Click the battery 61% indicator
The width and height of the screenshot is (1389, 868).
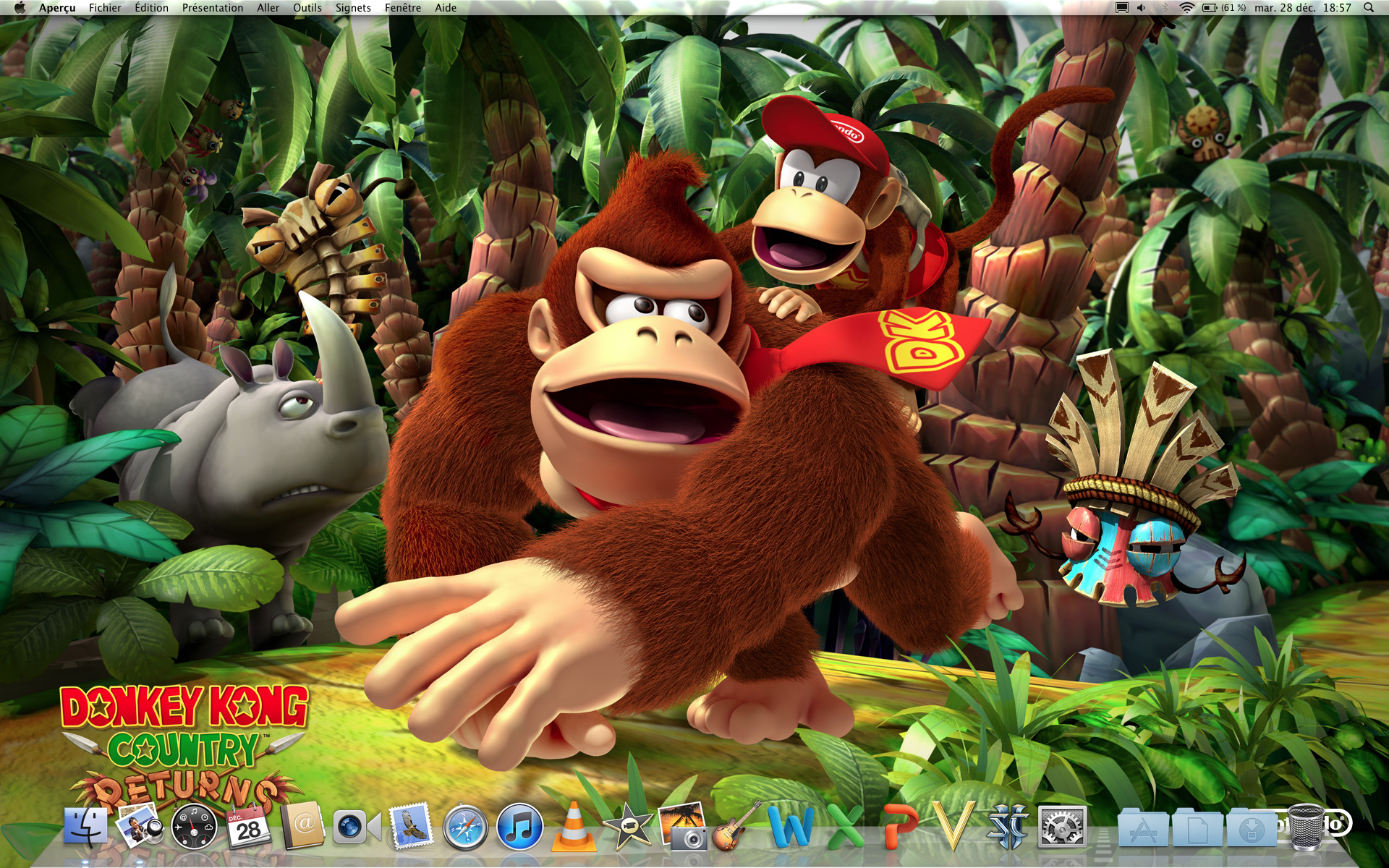(1224, 8)
